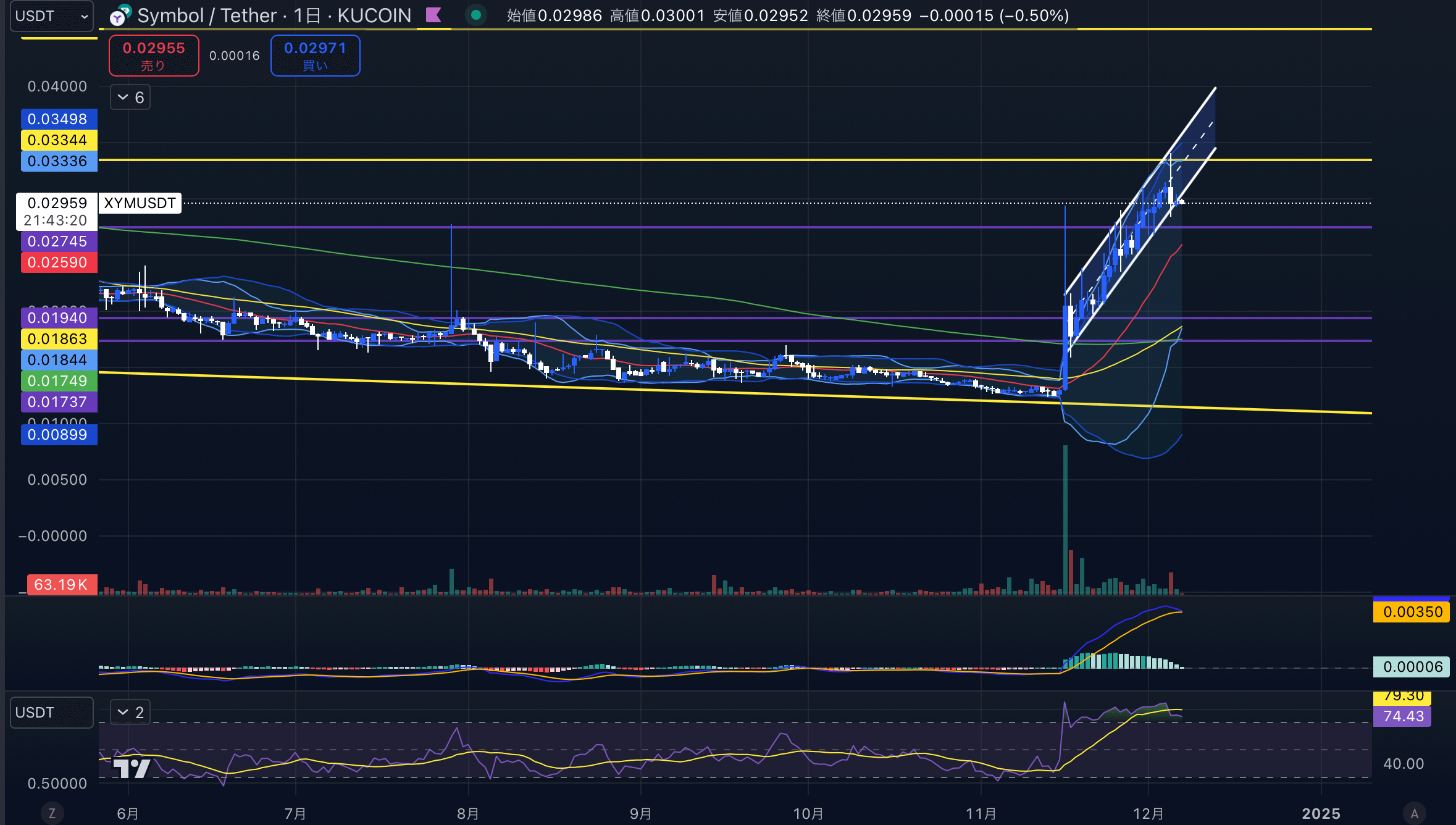
Task: Click the Z timezone button
Action: tap(52, 813)
